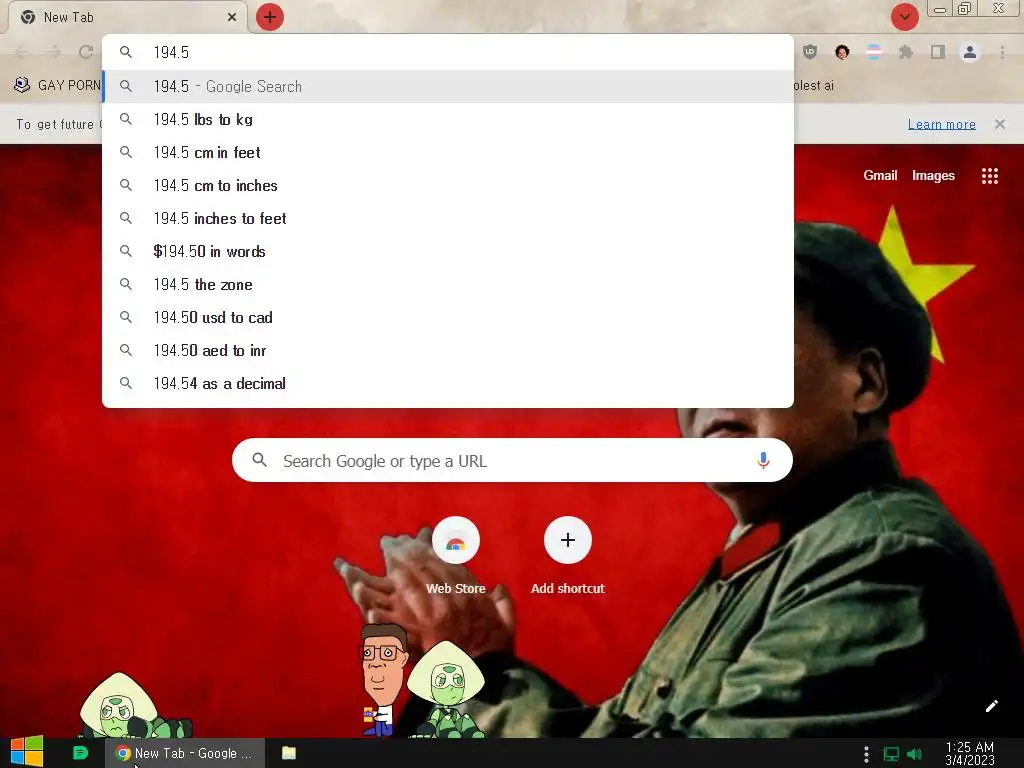Open the 'olest ai' bookmark

point(814,85)
